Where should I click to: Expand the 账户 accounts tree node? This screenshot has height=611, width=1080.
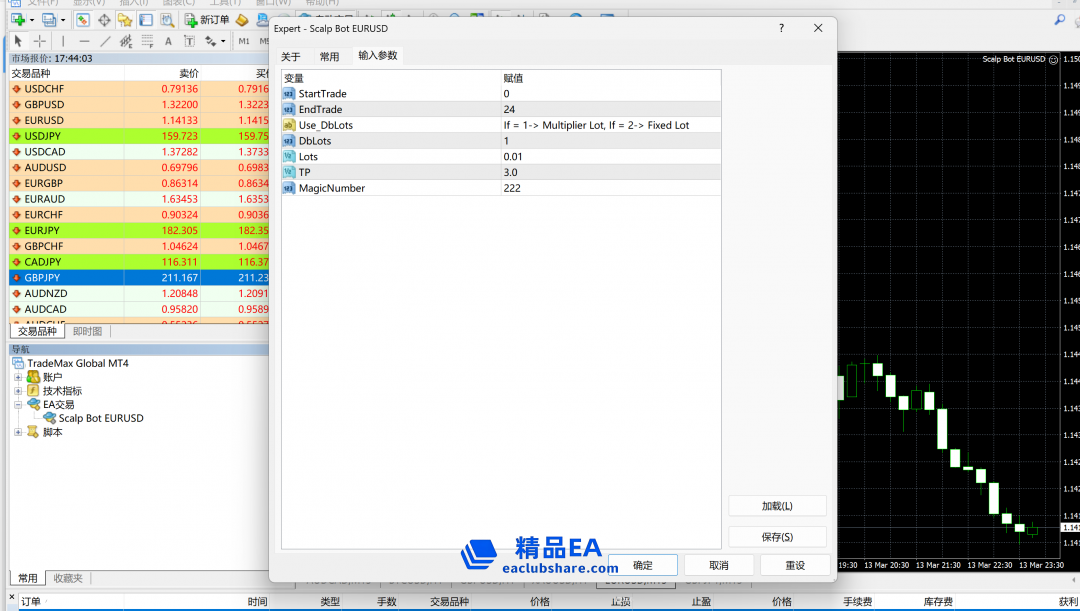18,377
